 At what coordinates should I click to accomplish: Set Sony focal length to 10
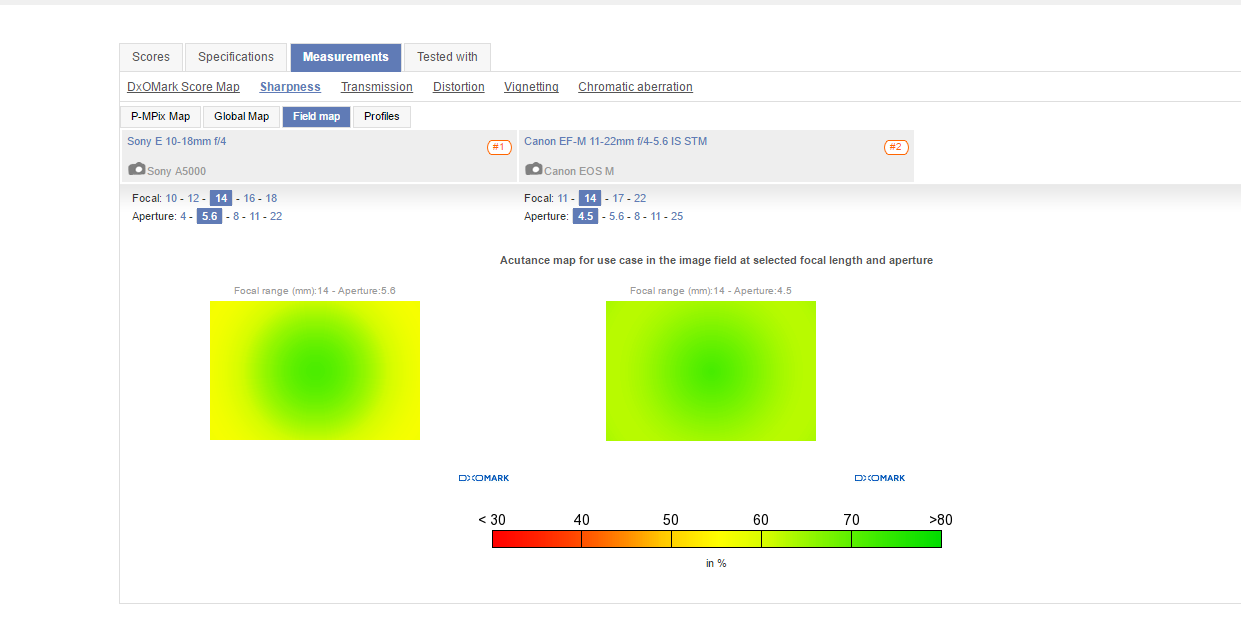tap(172, 198)
